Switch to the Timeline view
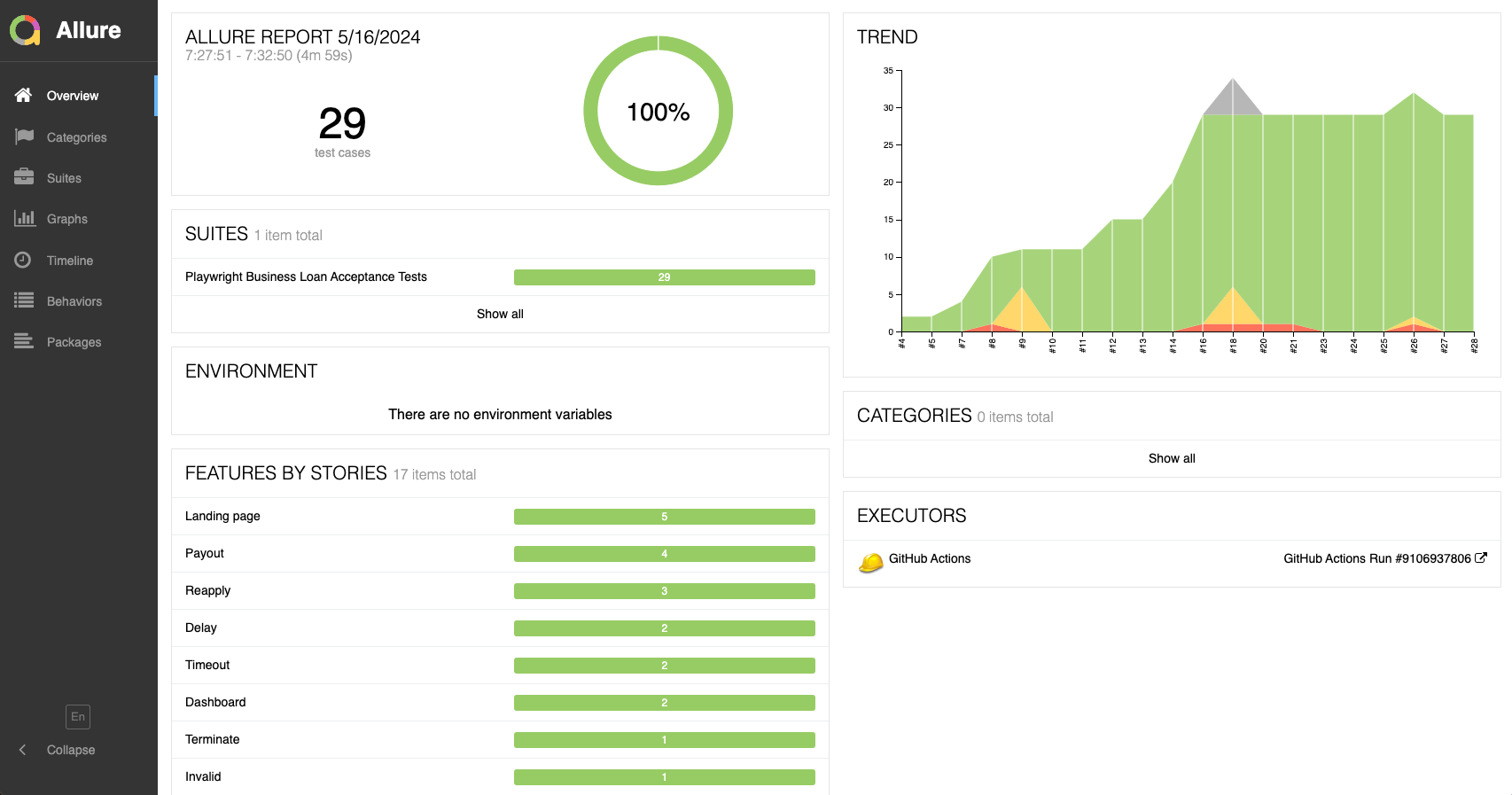 tap(79, 261)
